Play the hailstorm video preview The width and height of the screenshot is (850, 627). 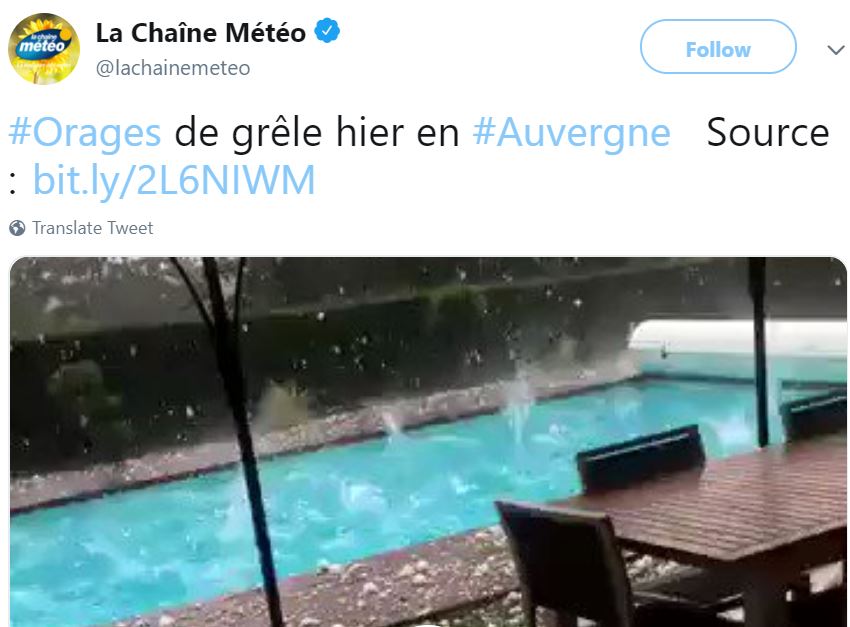tap(428, 442)
